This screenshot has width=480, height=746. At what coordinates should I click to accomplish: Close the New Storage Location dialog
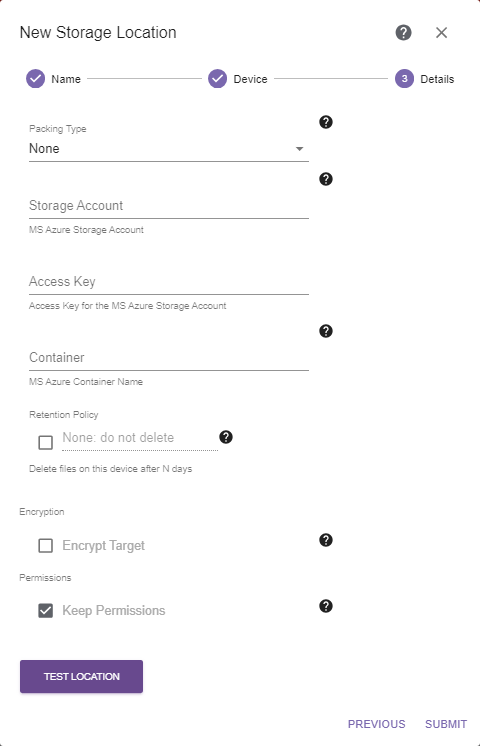click(441, 33)
